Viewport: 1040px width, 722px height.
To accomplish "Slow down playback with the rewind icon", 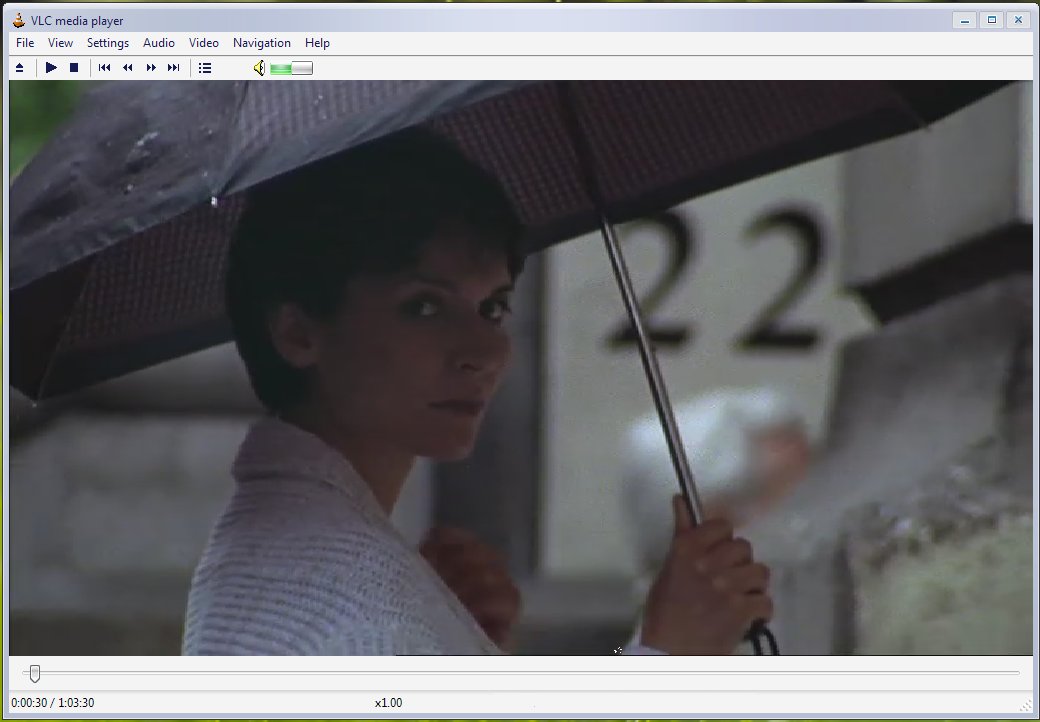I will click(127, 68).
